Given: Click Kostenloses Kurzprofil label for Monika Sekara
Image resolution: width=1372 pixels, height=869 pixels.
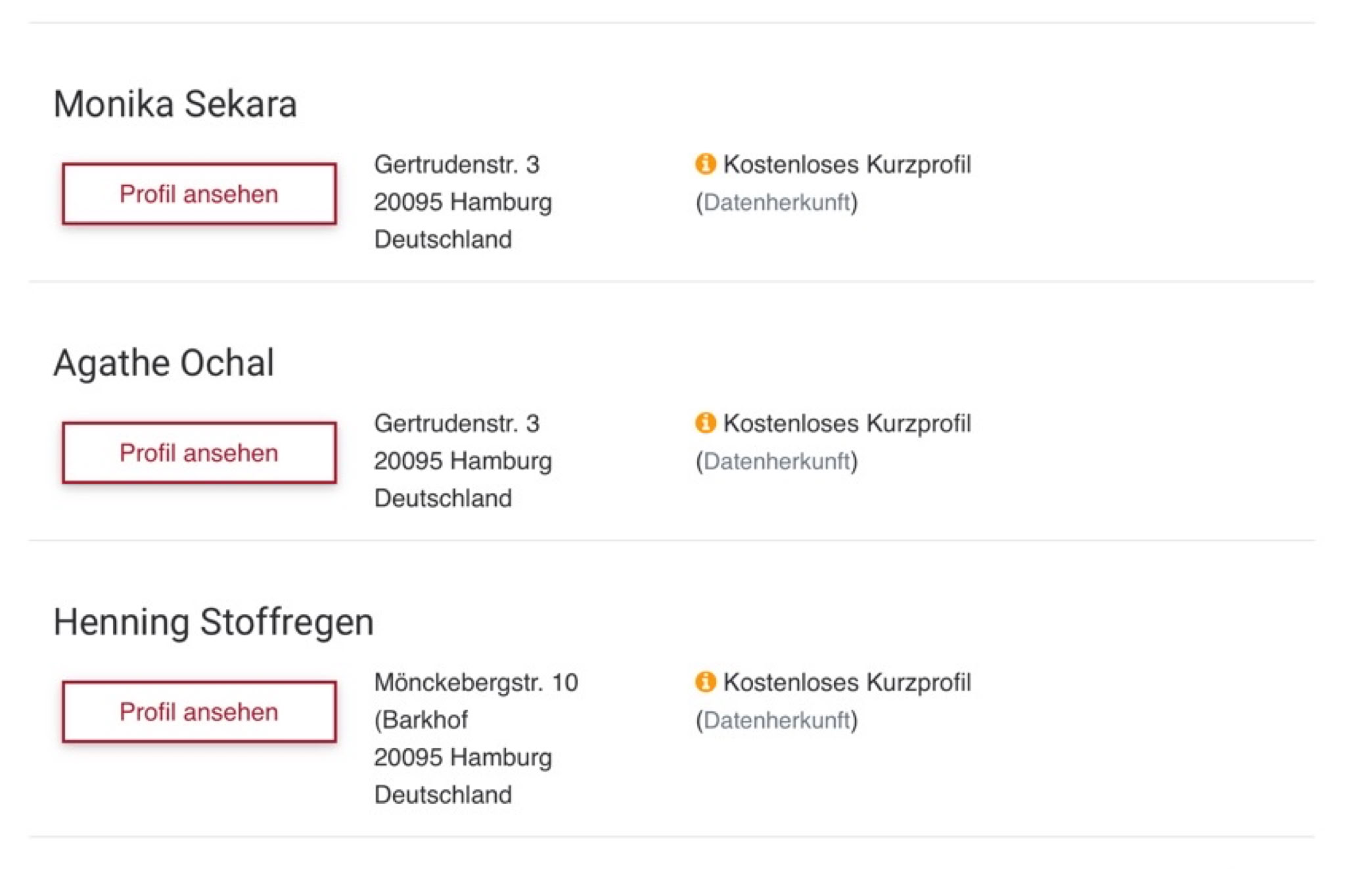Looking at the screenshot, I should (847, 164).
